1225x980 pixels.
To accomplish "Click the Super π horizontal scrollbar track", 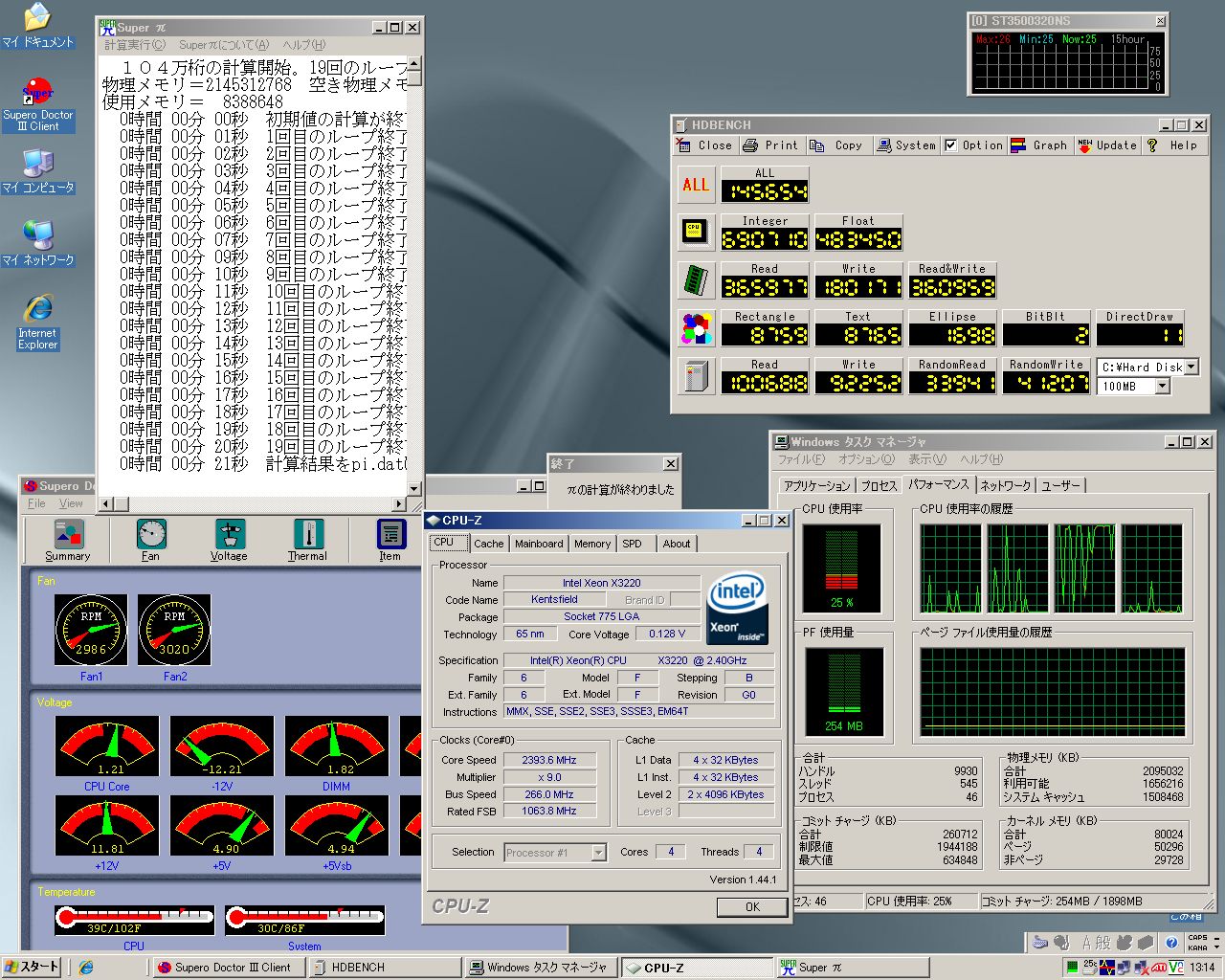I will tap(258, 503).
